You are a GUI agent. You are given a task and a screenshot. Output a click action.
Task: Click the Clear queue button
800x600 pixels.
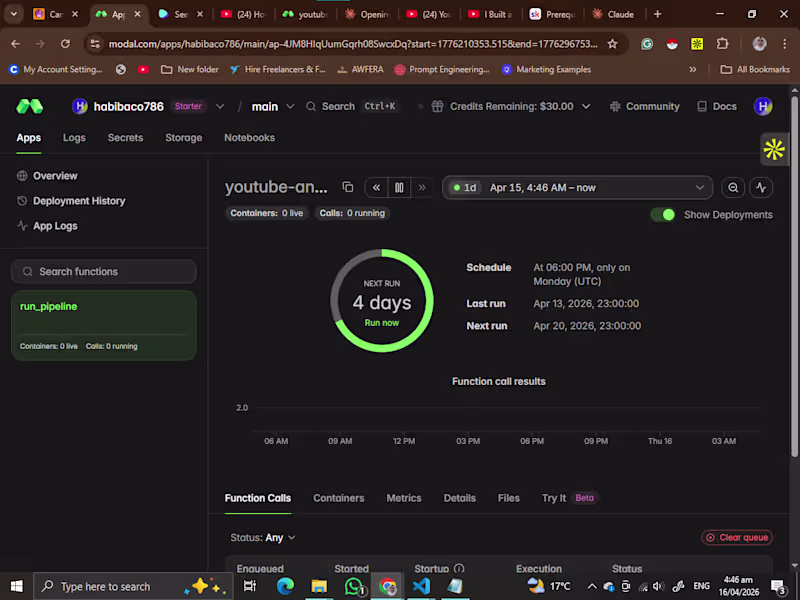click(x=737, y=538)
